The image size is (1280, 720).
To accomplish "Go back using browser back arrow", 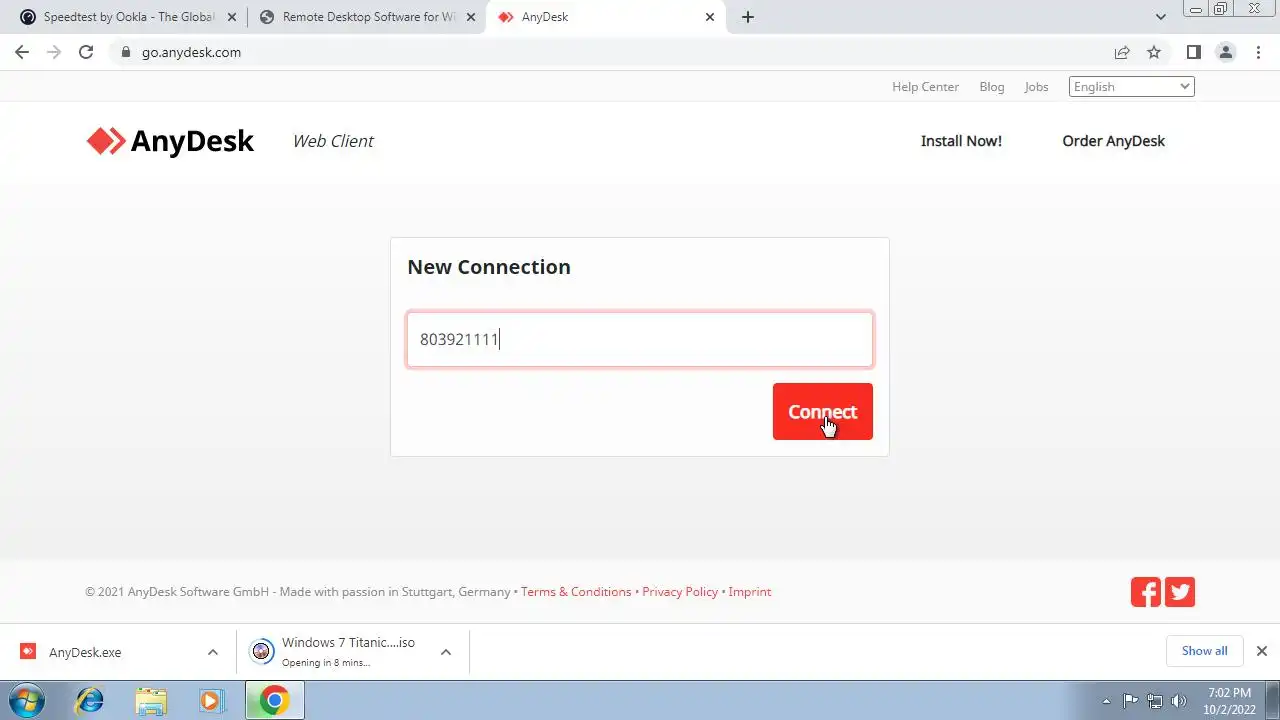I will (x=22, y=52).
